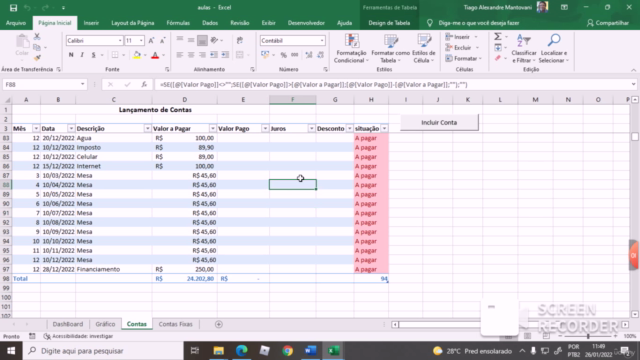Viewport: 640px width, 360px height.
Task: Click the font color red A icon
Action: click(x=155, y=55)
